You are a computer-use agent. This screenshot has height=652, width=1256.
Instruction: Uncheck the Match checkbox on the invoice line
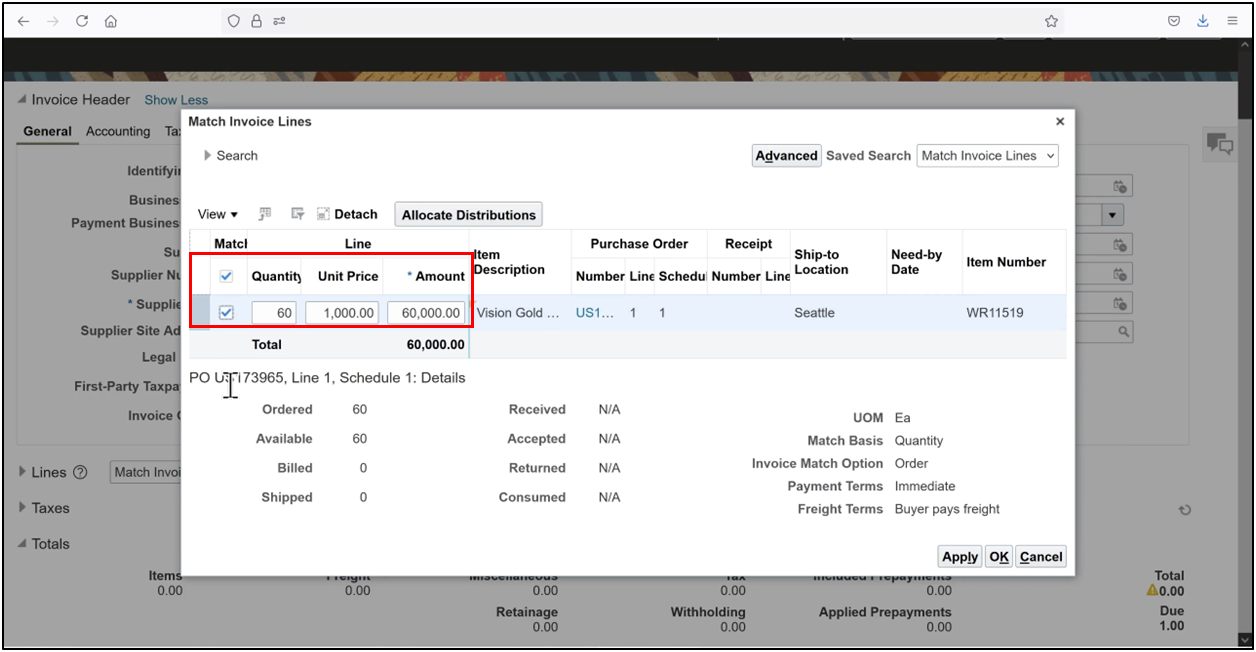pyautogui.click(x=225, y=311)
